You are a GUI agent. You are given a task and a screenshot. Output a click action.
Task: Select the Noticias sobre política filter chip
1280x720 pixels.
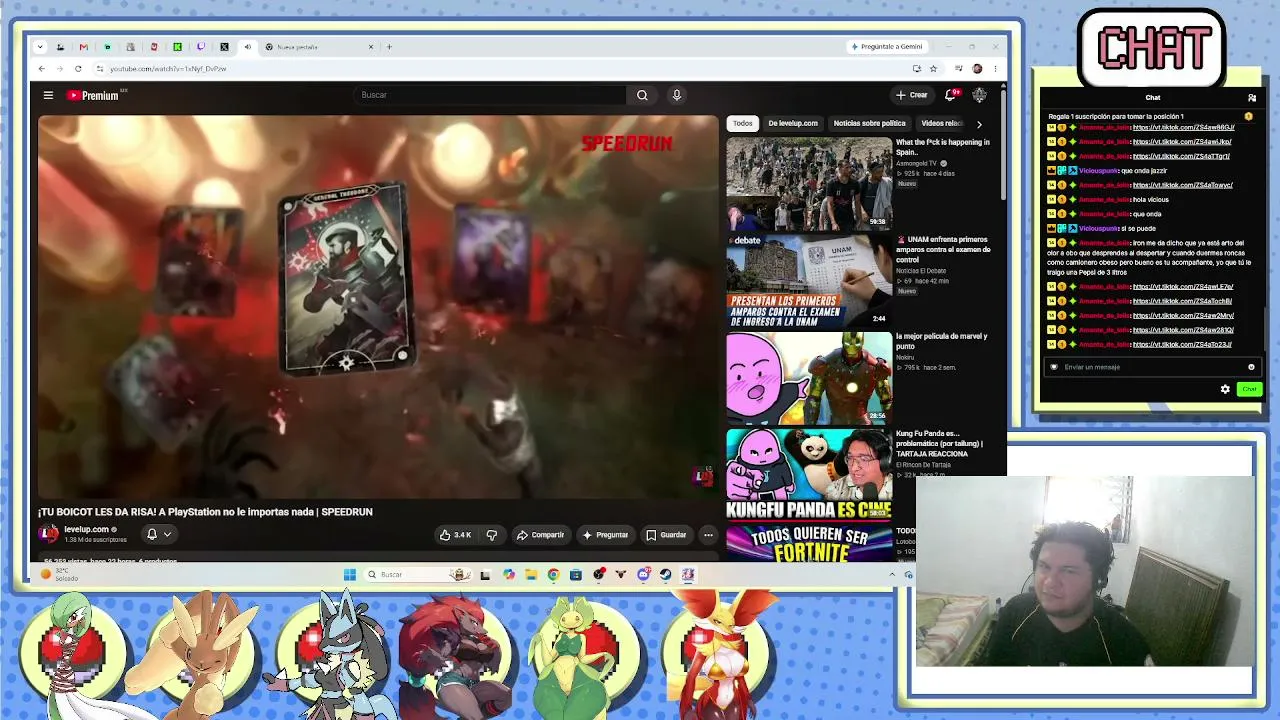pyautogui.click(x=869, y=124)
